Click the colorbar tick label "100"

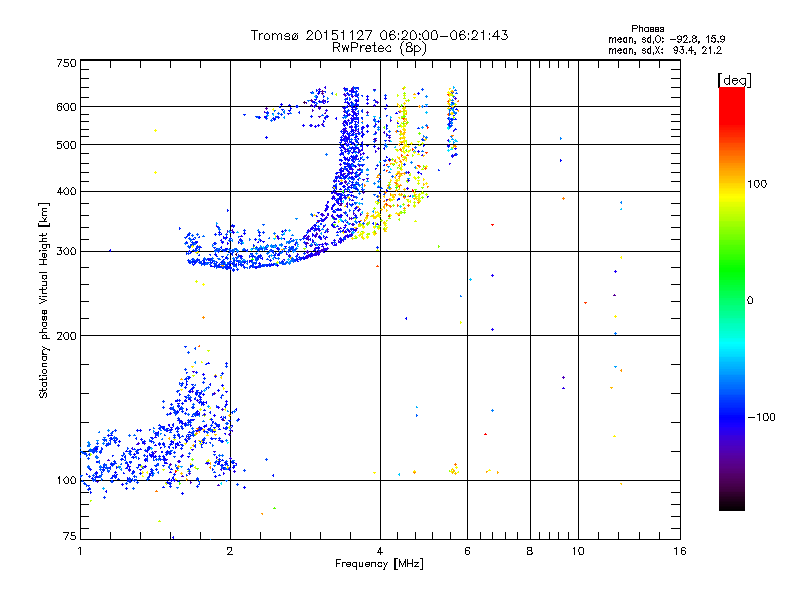(x=757, y=184)
